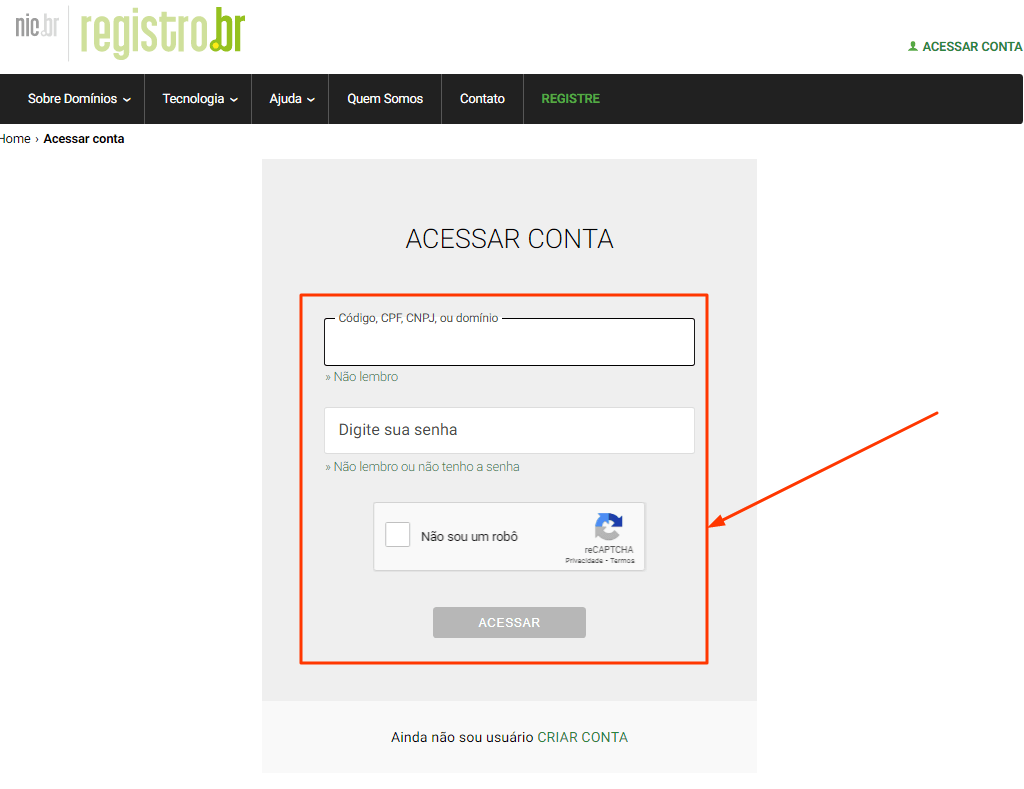Open the Privacidade link under reCAPTCHA
The width and height of the screenshot is (1024, 789).
click(x=582, y=560)
